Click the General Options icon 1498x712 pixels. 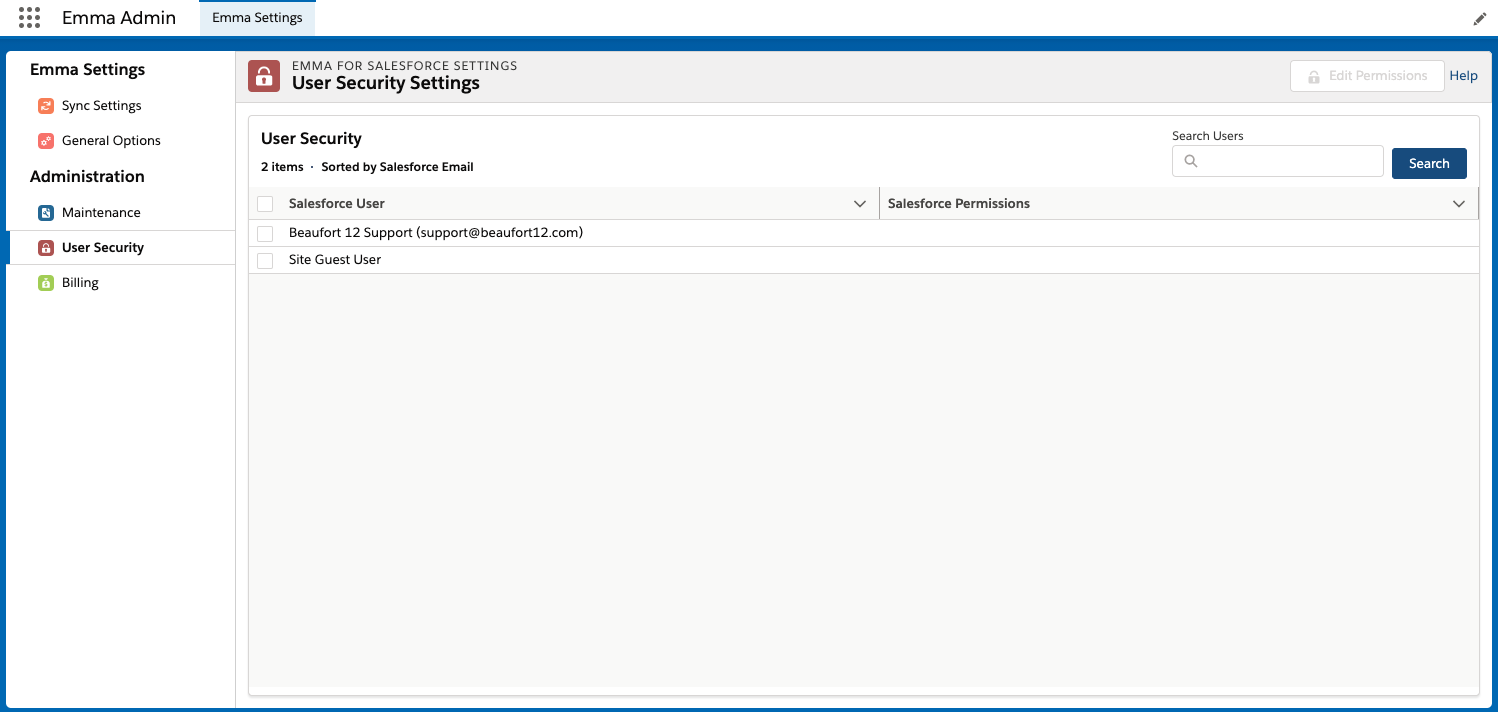46,141
